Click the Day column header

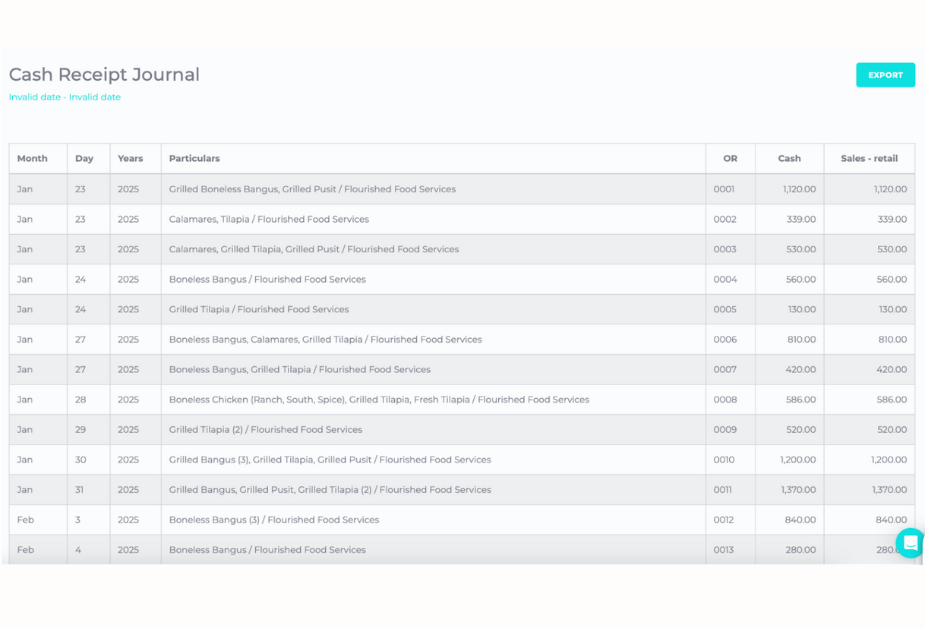tap(84, 158)
